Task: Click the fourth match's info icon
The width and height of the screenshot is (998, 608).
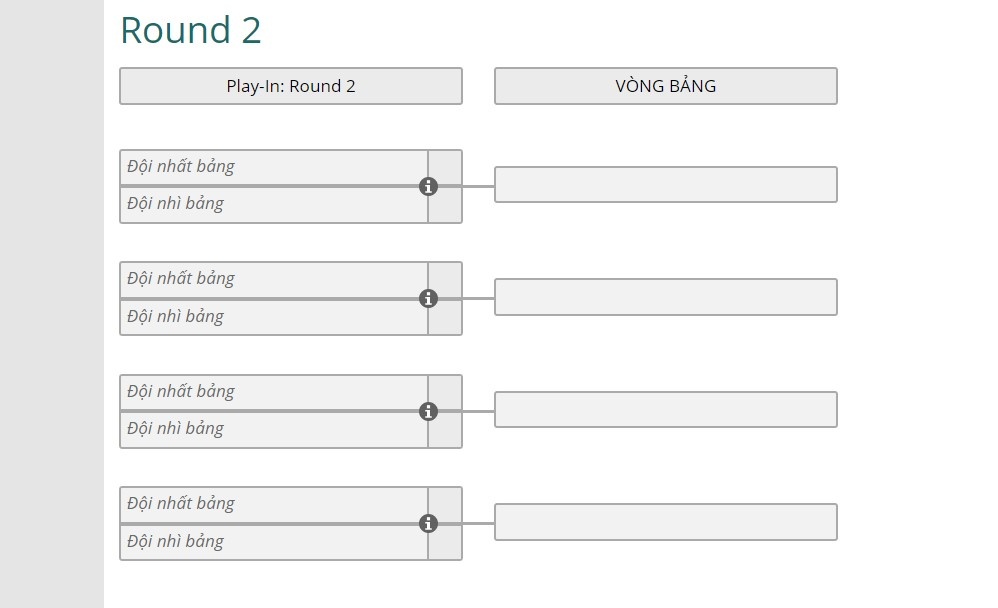Action: [429, 523]
